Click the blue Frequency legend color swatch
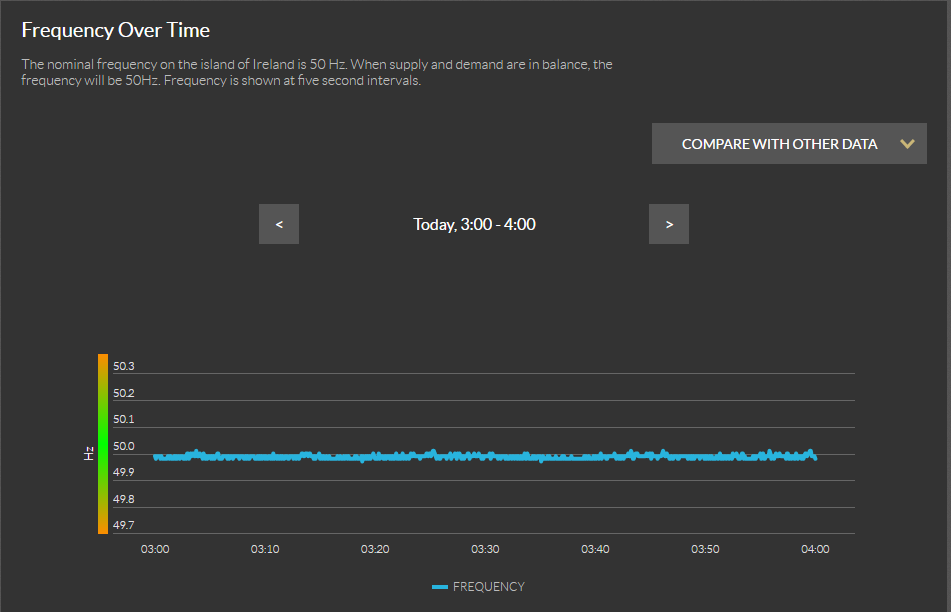This screenshot has width=951, height=612. [440, 587]
